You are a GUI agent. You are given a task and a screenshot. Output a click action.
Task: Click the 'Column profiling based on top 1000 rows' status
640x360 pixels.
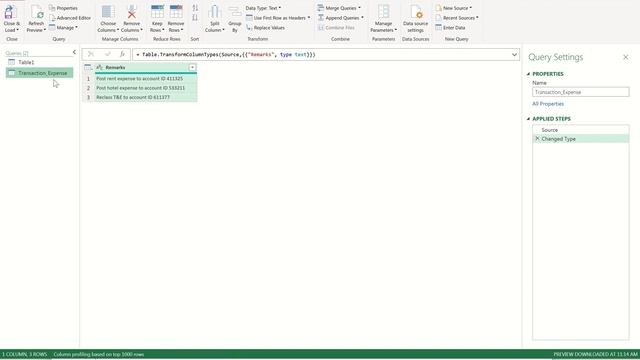98,354
